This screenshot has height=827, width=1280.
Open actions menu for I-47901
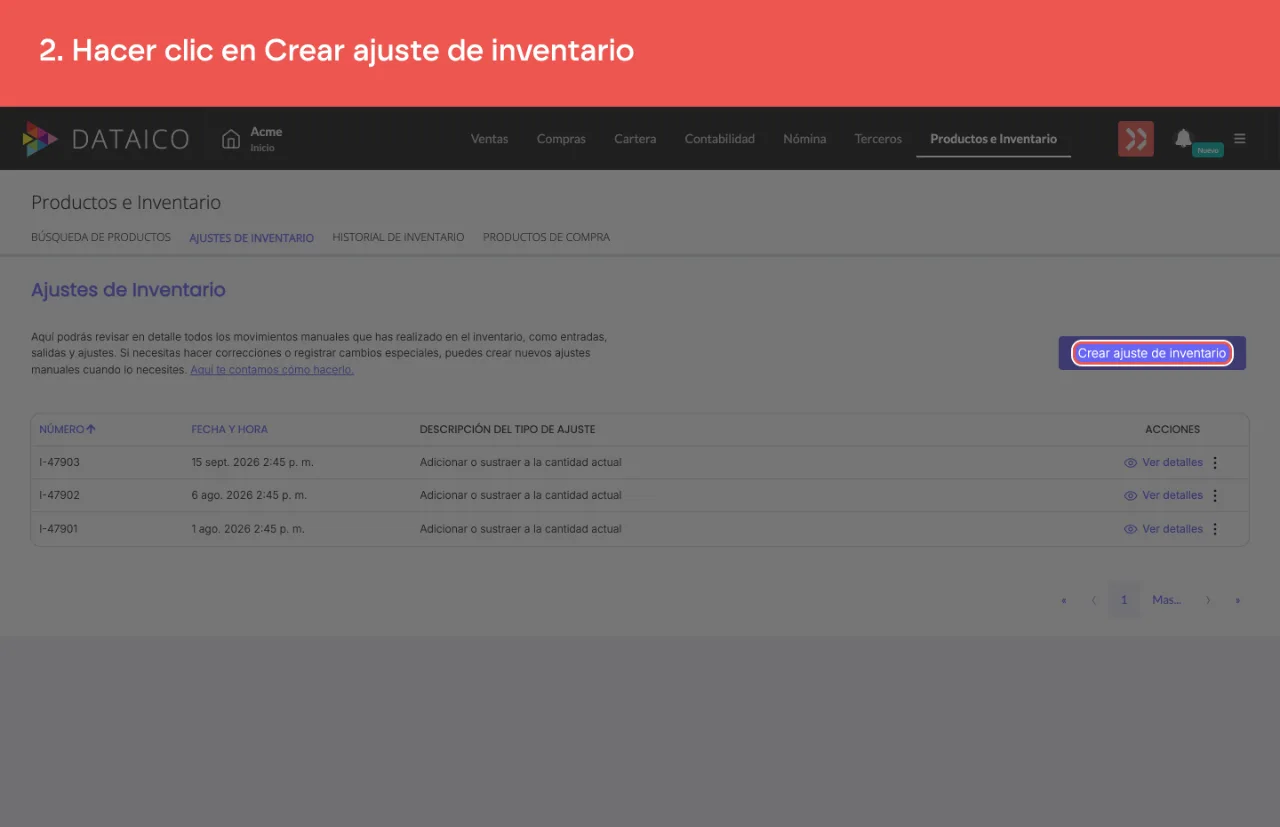[1215, 529]
